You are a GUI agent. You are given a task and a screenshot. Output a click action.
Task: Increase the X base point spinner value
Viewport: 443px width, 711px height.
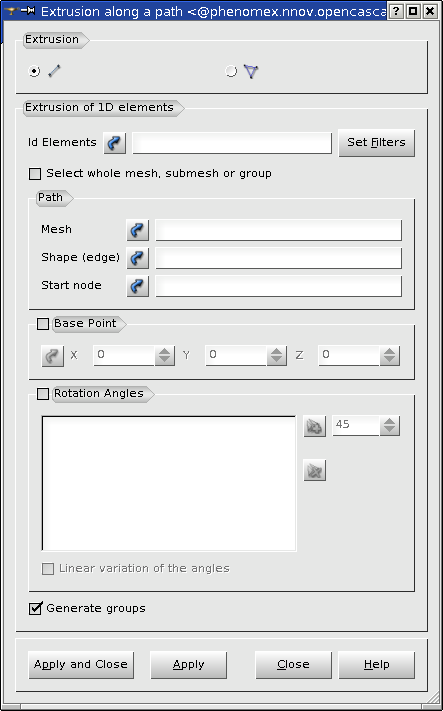tap(165, 351)
